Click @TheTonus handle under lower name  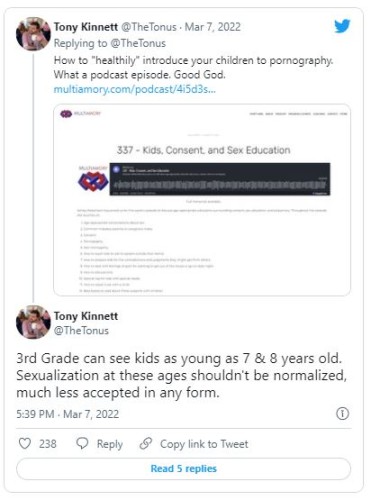81,330
